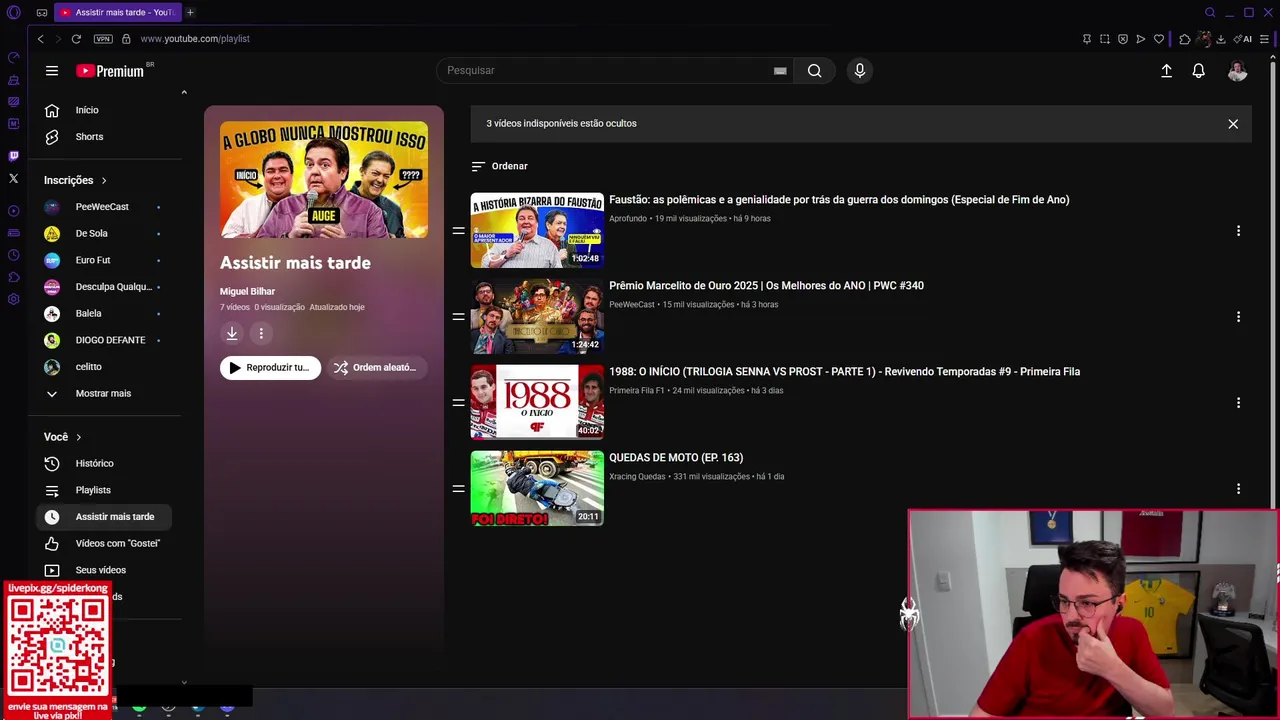Open Seus vídeos in the sidebar
Viewport: 1280px width, 720px height.
[103, 570]
